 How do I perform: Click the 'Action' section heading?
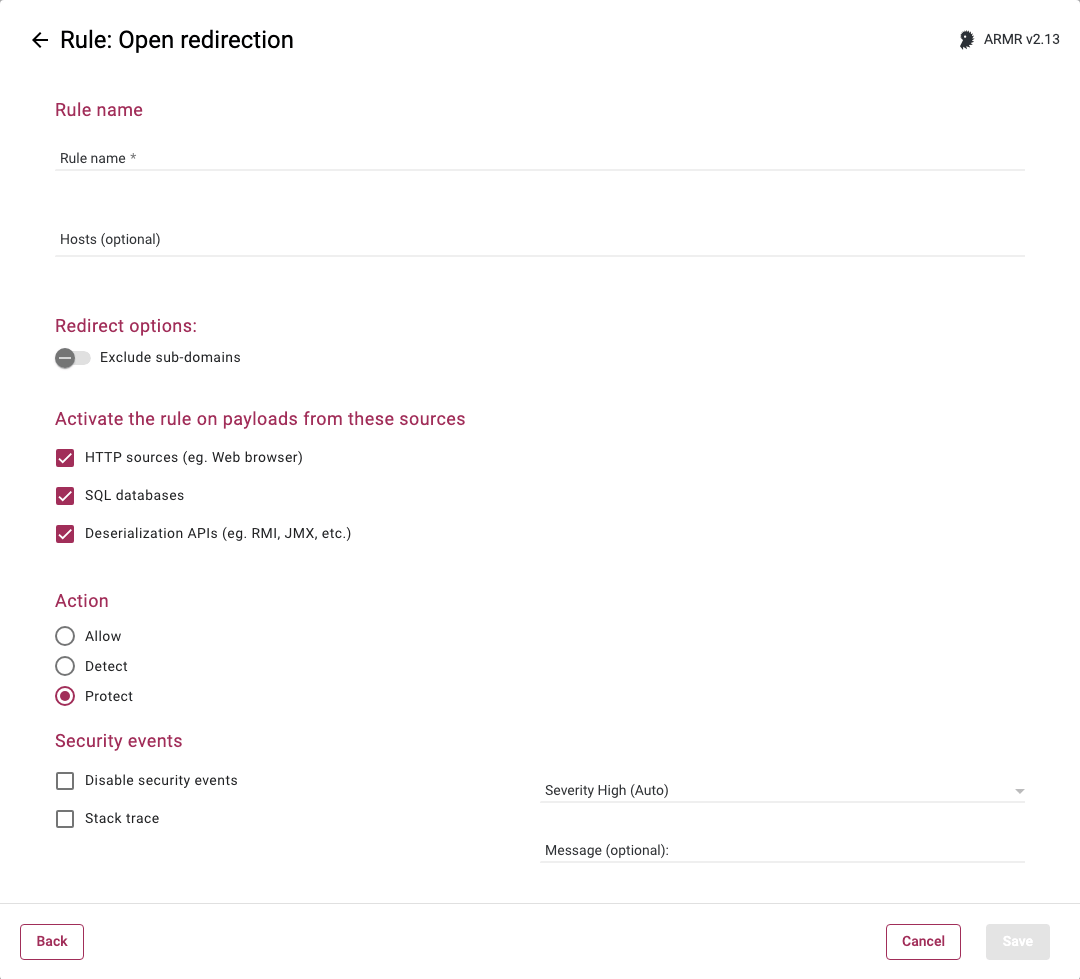click(82, 601)
